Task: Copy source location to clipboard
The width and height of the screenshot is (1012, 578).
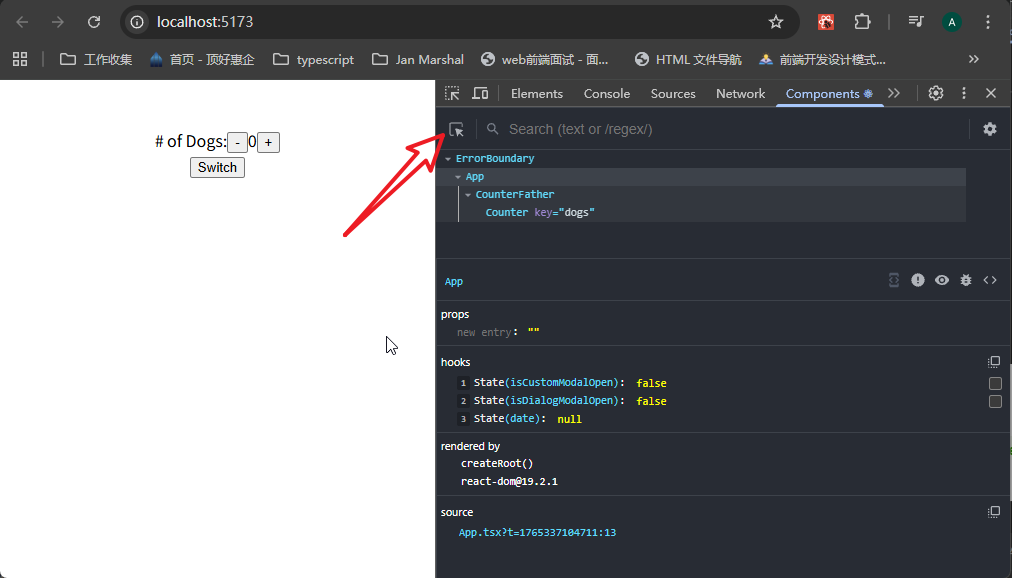Action: coord(994,512)
